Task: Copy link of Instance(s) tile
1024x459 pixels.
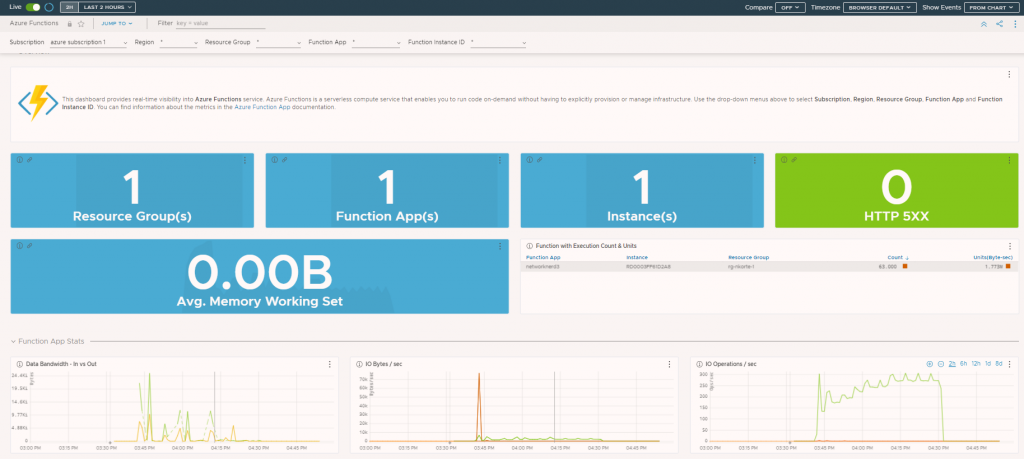Action: point(539,160)
